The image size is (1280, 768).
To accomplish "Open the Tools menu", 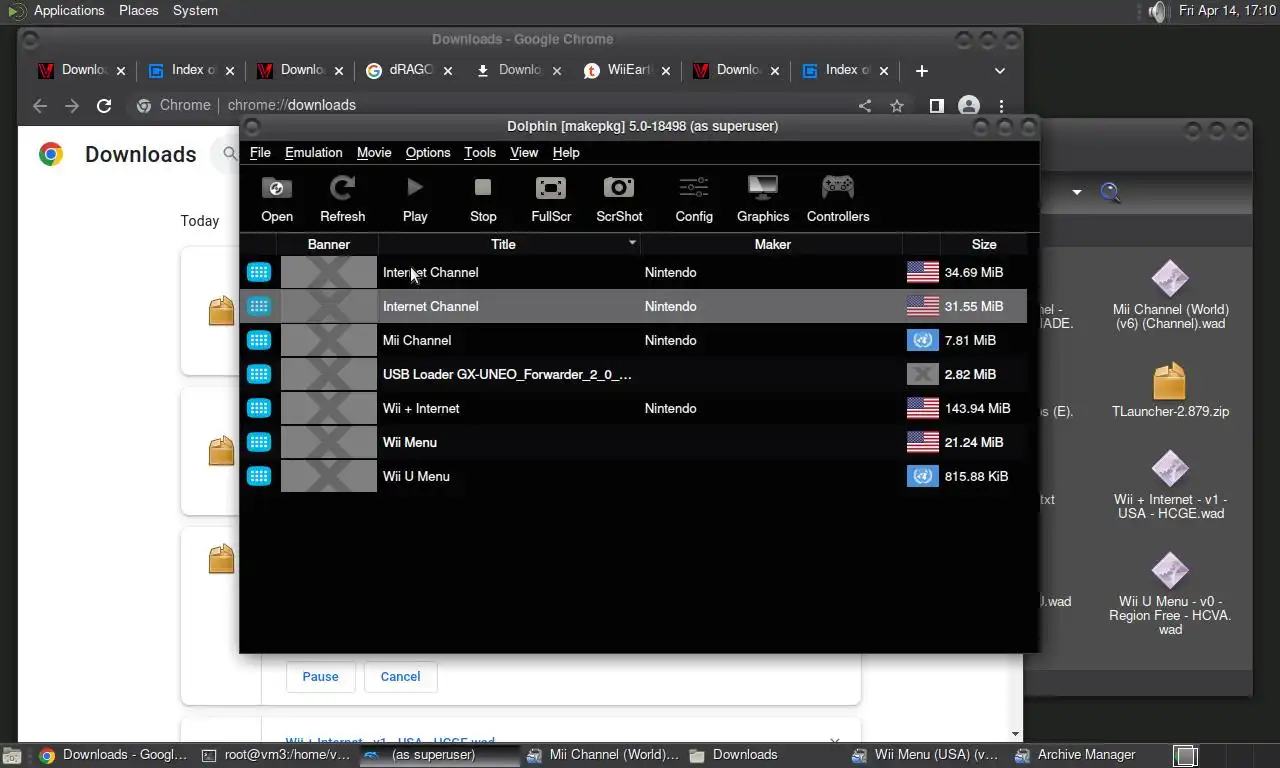I will point(480,152).
